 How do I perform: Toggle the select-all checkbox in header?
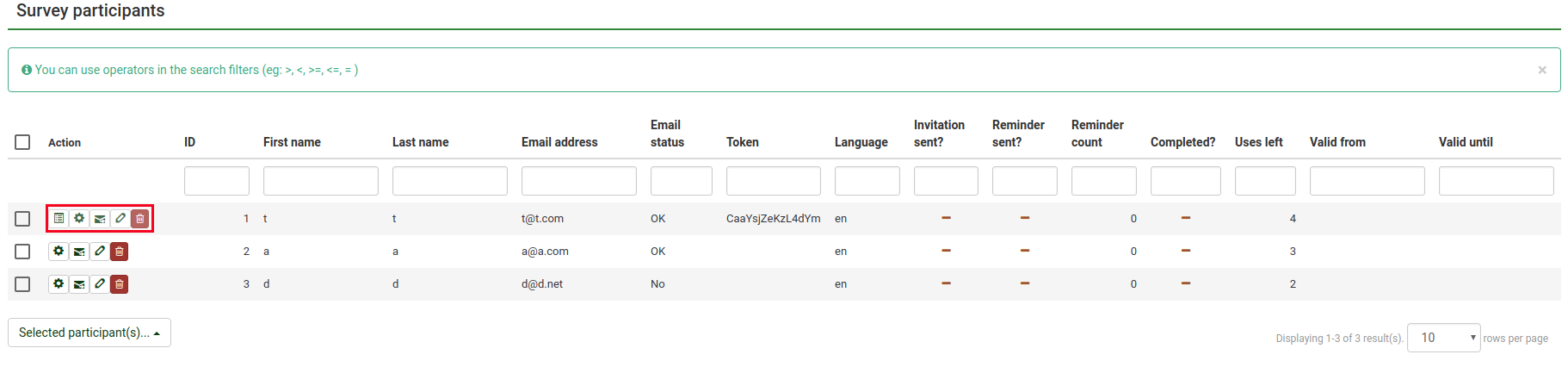coord(22,142)
